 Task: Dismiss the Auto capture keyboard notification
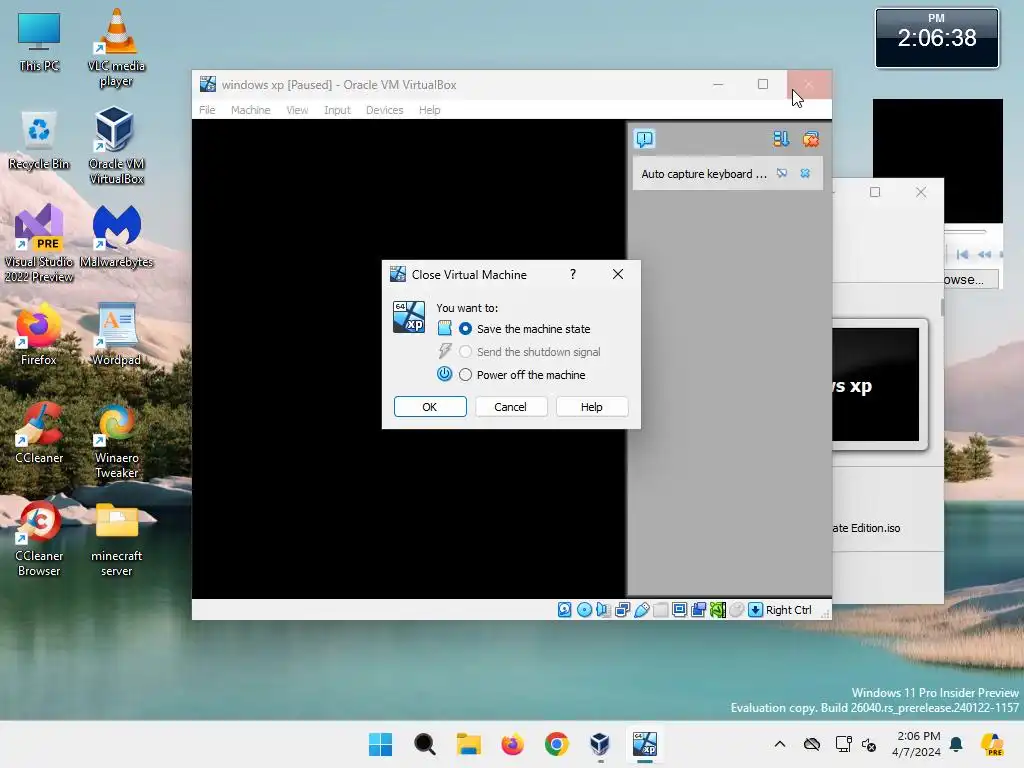click(805, 173)
